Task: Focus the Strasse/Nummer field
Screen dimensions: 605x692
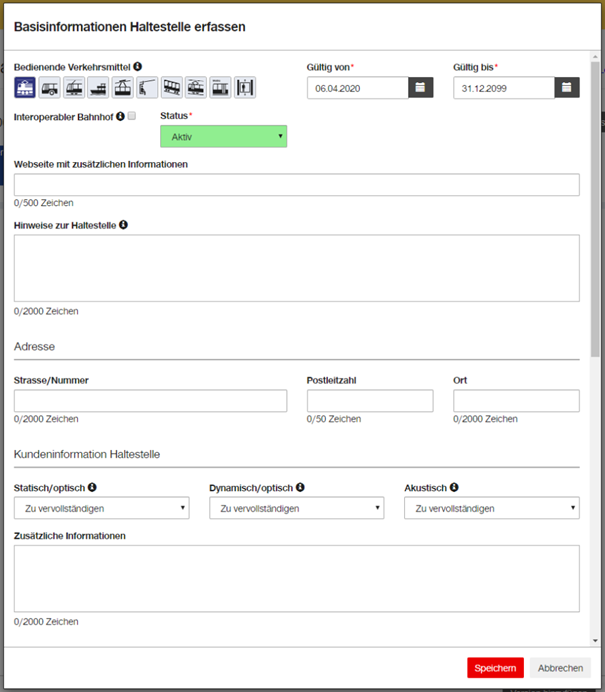Action: pos(150,401)
